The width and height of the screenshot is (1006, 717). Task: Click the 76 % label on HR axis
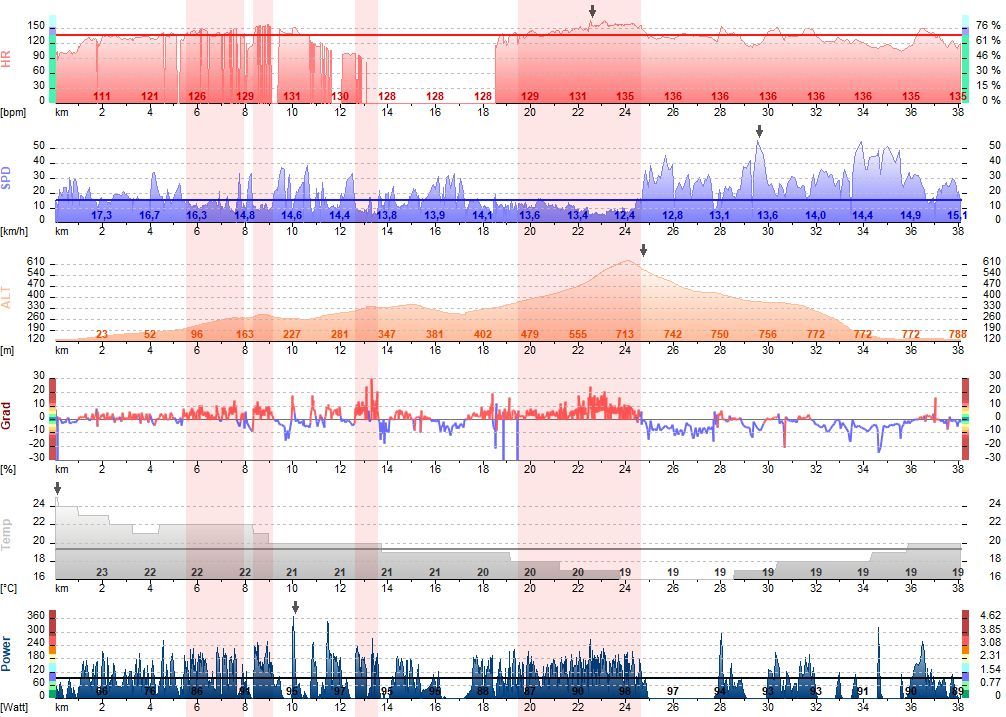pos(988,26)
